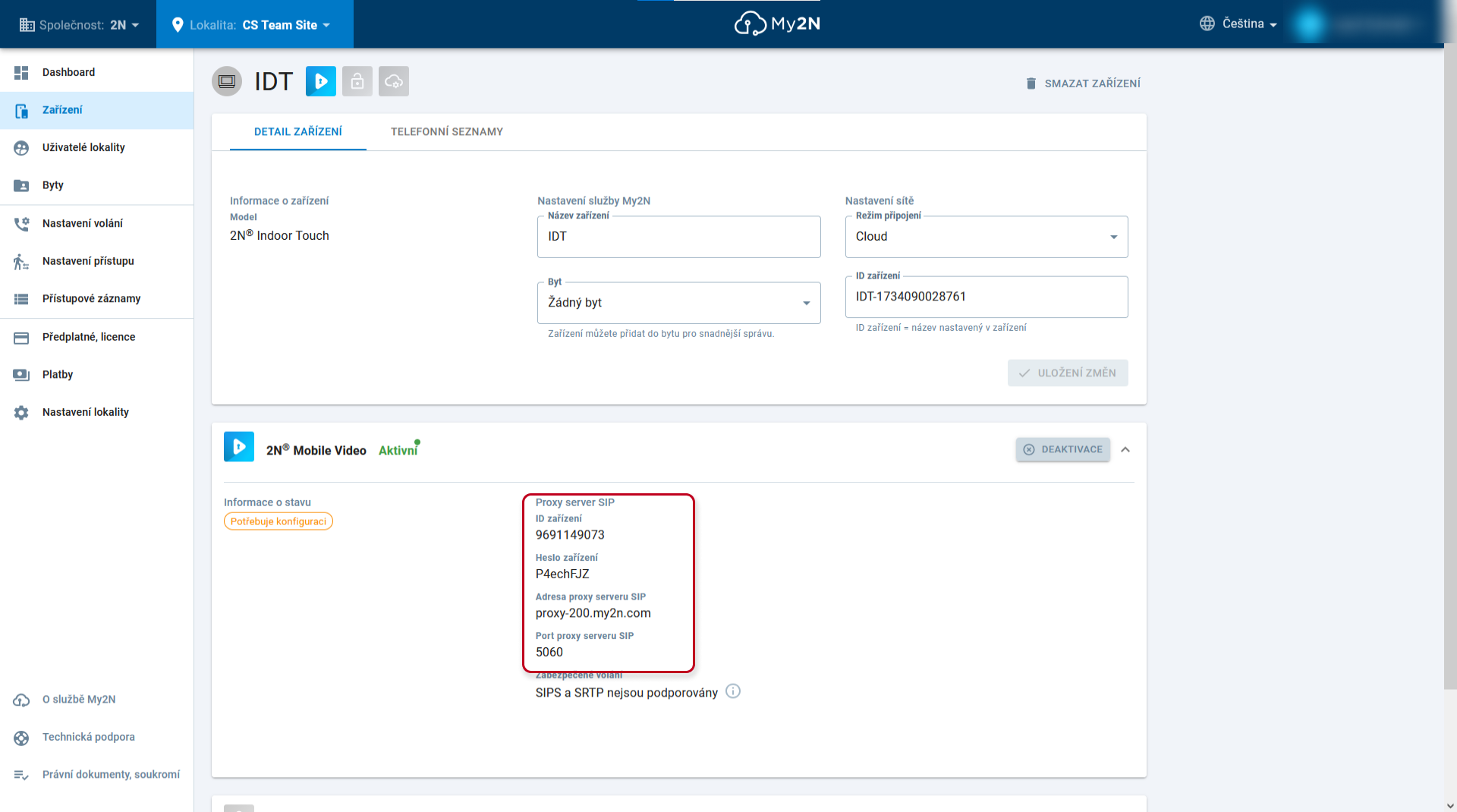Viewport: 1457px width, 812px height.
Task: Open Nastavení volání menu item
Action: [97, 224]
